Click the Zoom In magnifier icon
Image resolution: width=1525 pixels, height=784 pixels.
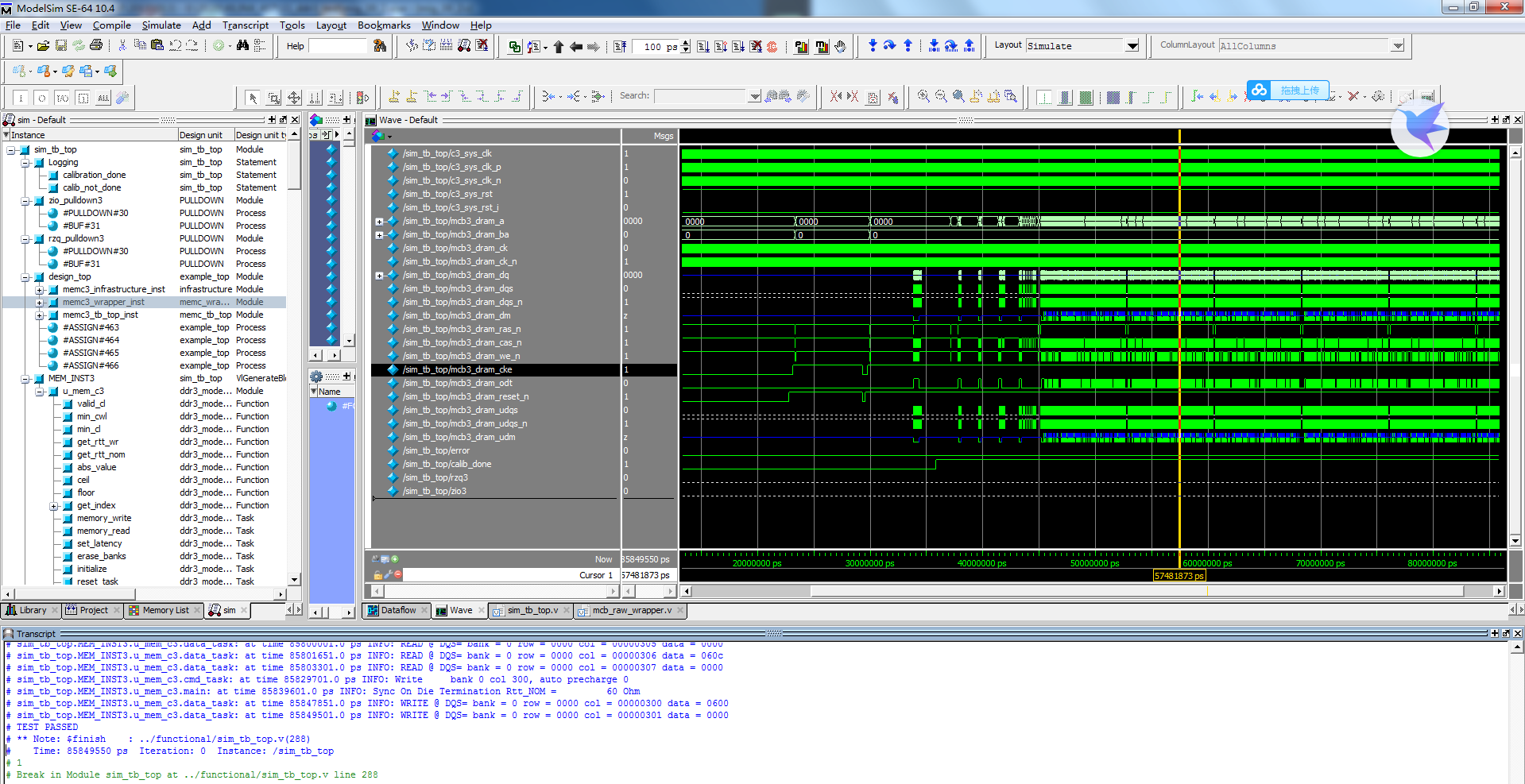click(x=923, y=97)
